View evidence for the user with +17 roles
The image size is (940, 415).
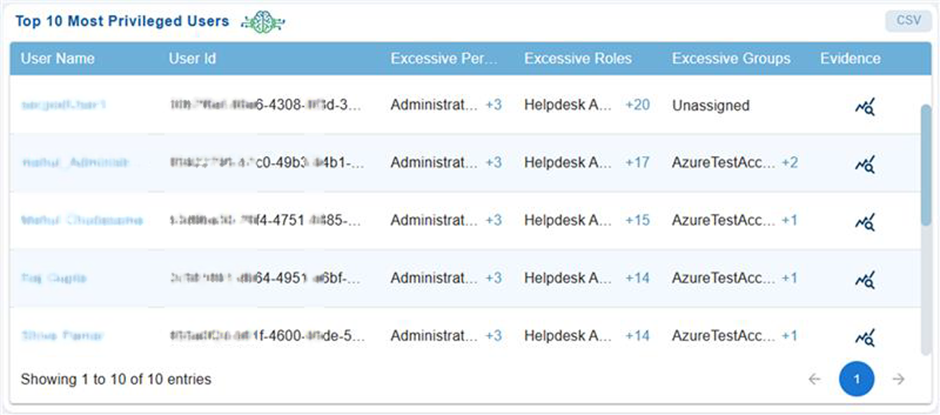(865, 163)
